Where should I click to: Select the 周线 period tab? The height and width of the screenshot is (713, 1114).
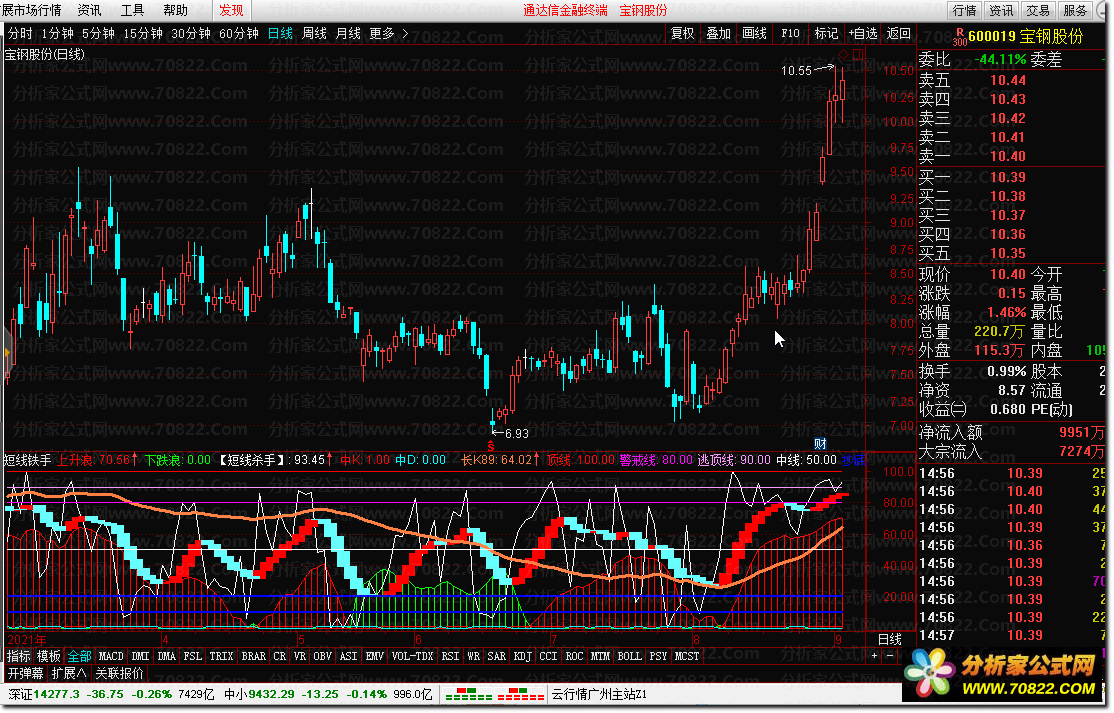(x=314, y=33)
